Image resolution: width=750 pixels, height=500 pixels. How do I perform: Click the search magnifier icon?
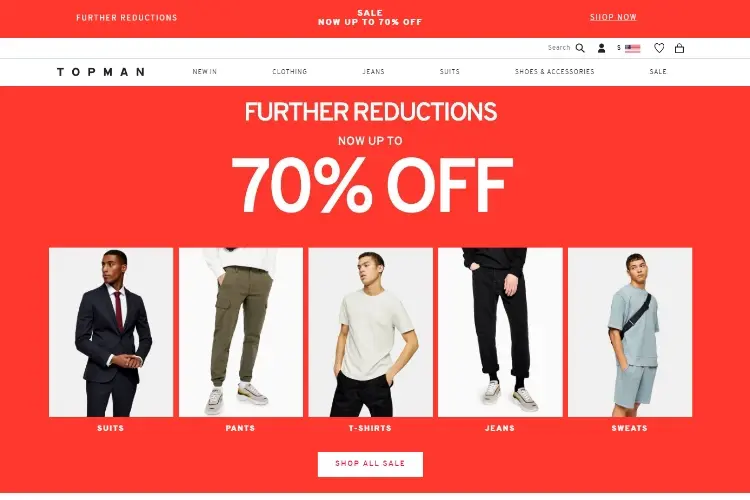tap(580, 48)
